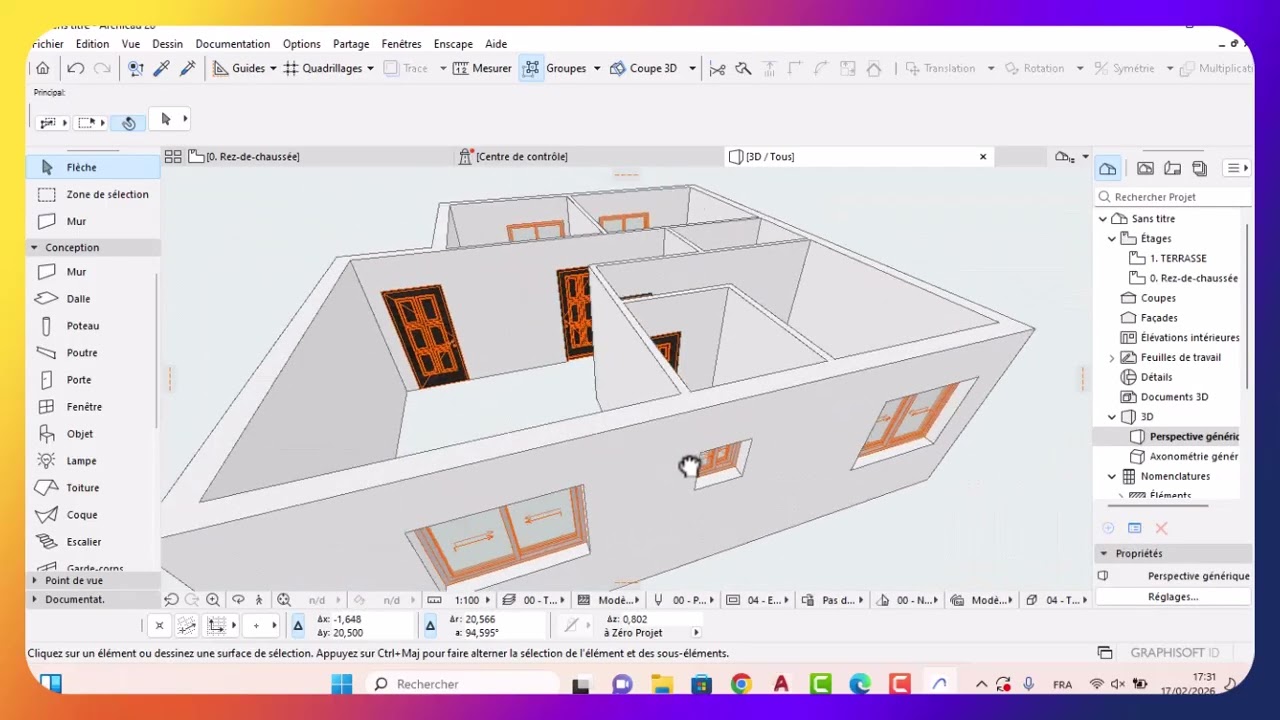
Task: Open the Guides dropdown arrow
Action: click(273, 68)
